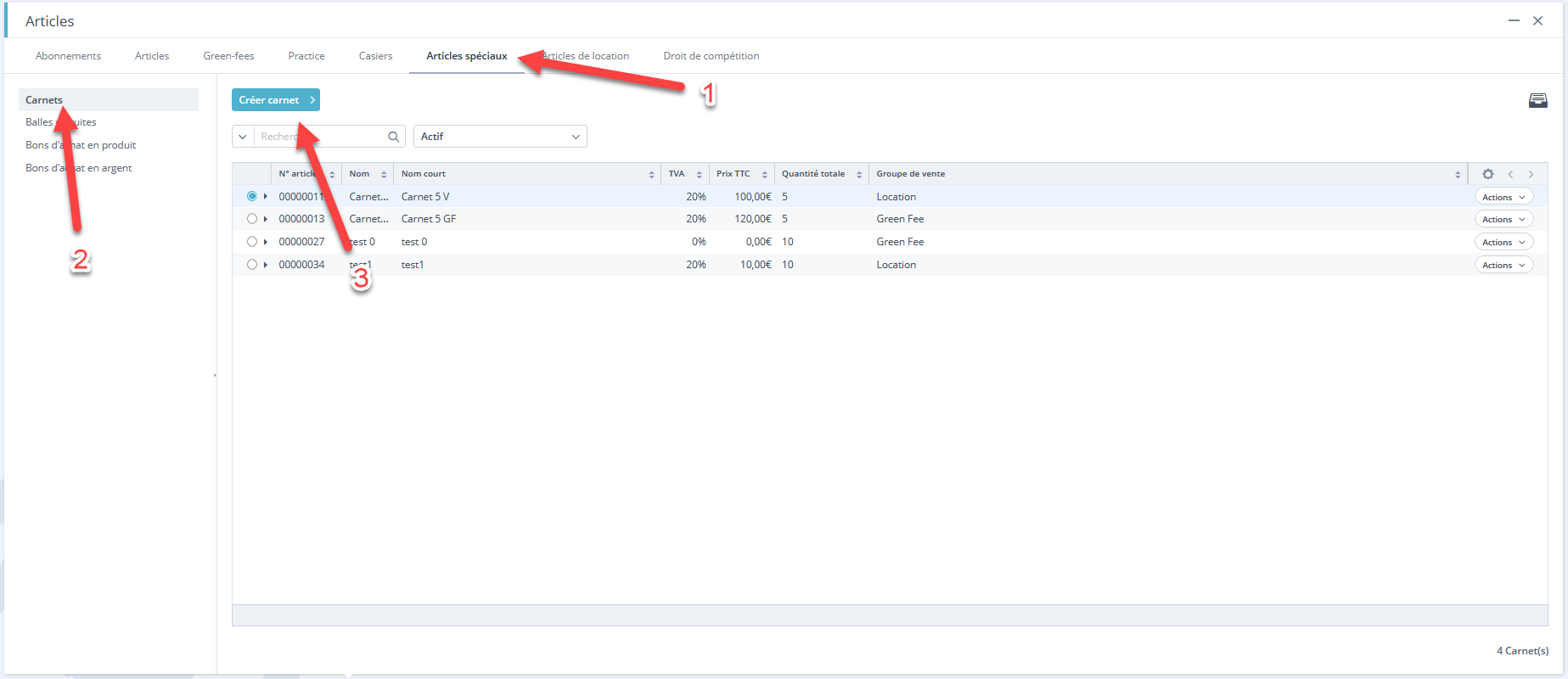Screen dimensions: 1568x679
Task: Open Actions menu for test 0 row
Action: [1503, 242]
